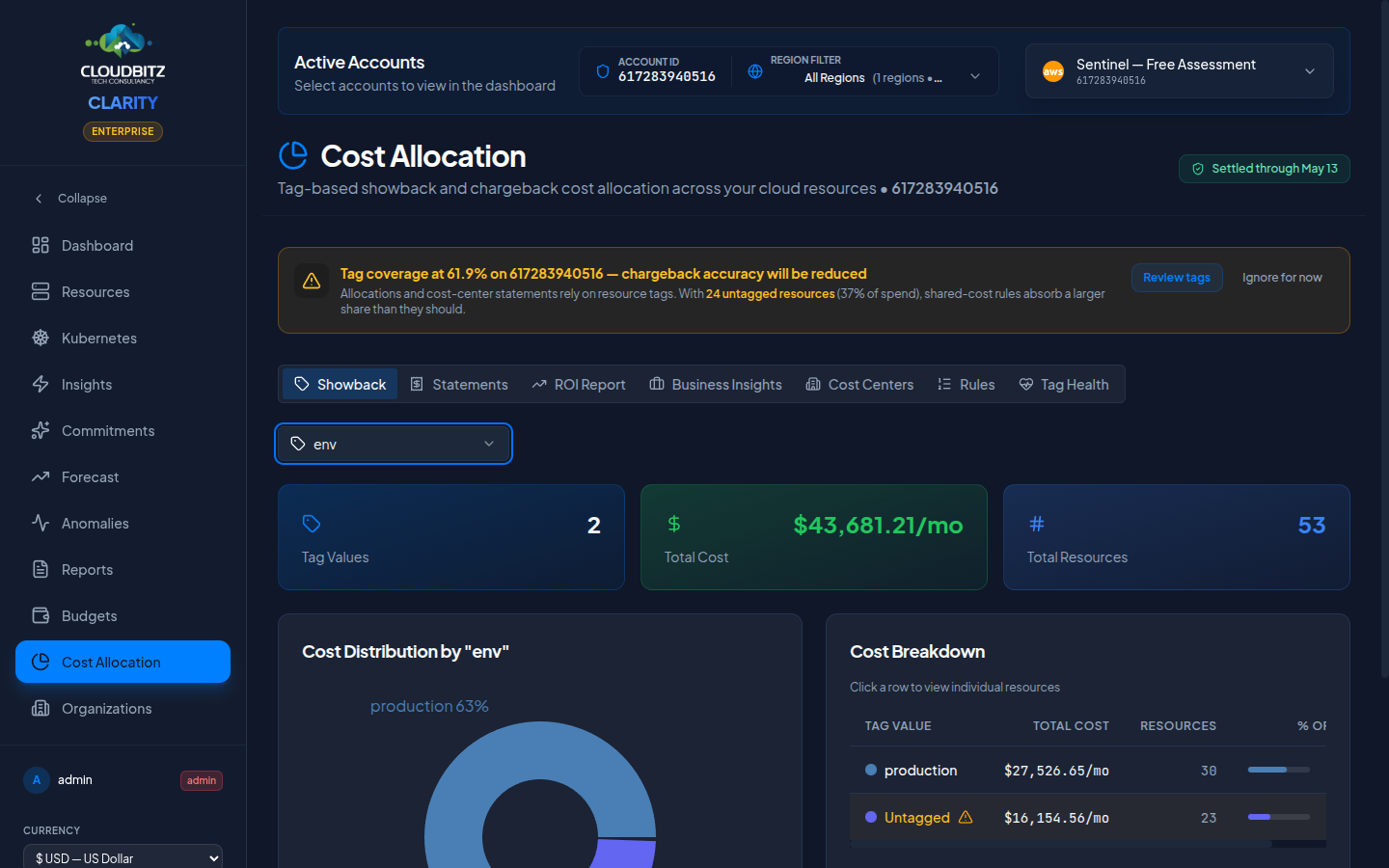Viewport: 1389px width, 868px height.
Task: Click the Forecast trend icon
Action: [x=41, y=476]
